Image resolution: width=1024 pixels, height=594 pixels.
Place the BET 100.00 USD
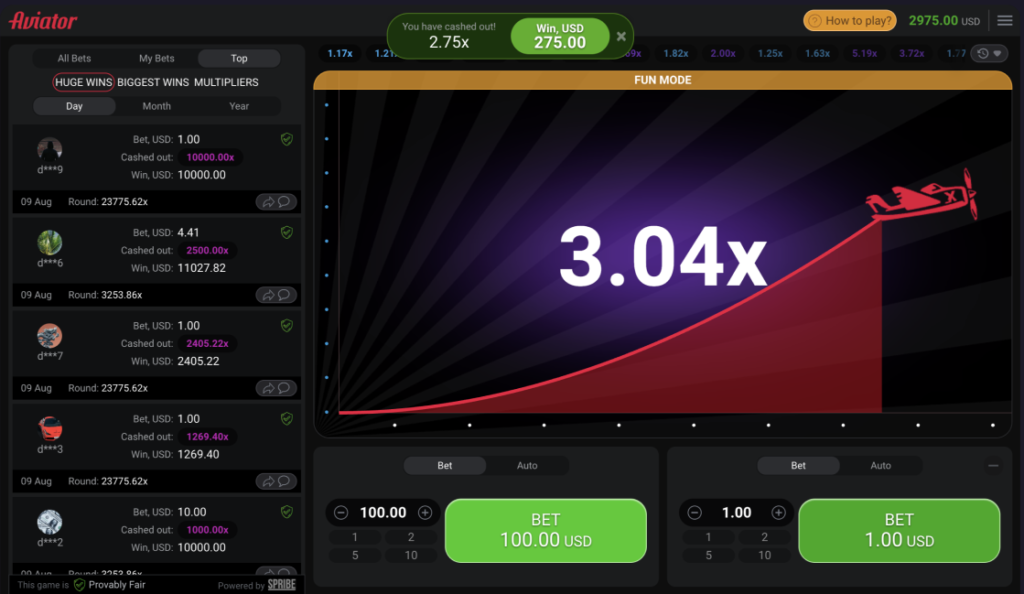546,531
